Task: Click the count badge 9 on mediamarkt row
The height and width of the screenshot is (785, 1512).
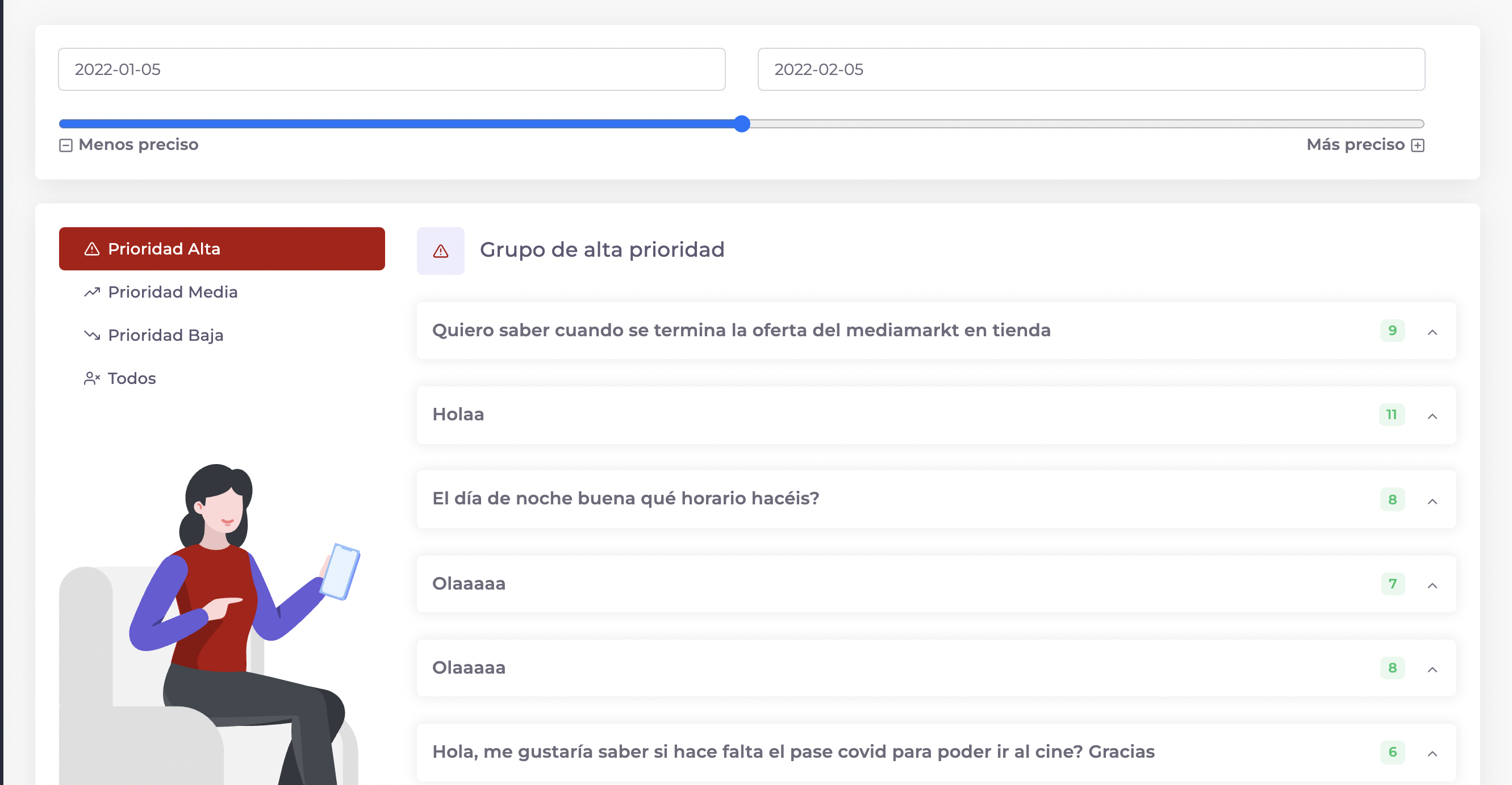Action: (x=1392, y=331)
